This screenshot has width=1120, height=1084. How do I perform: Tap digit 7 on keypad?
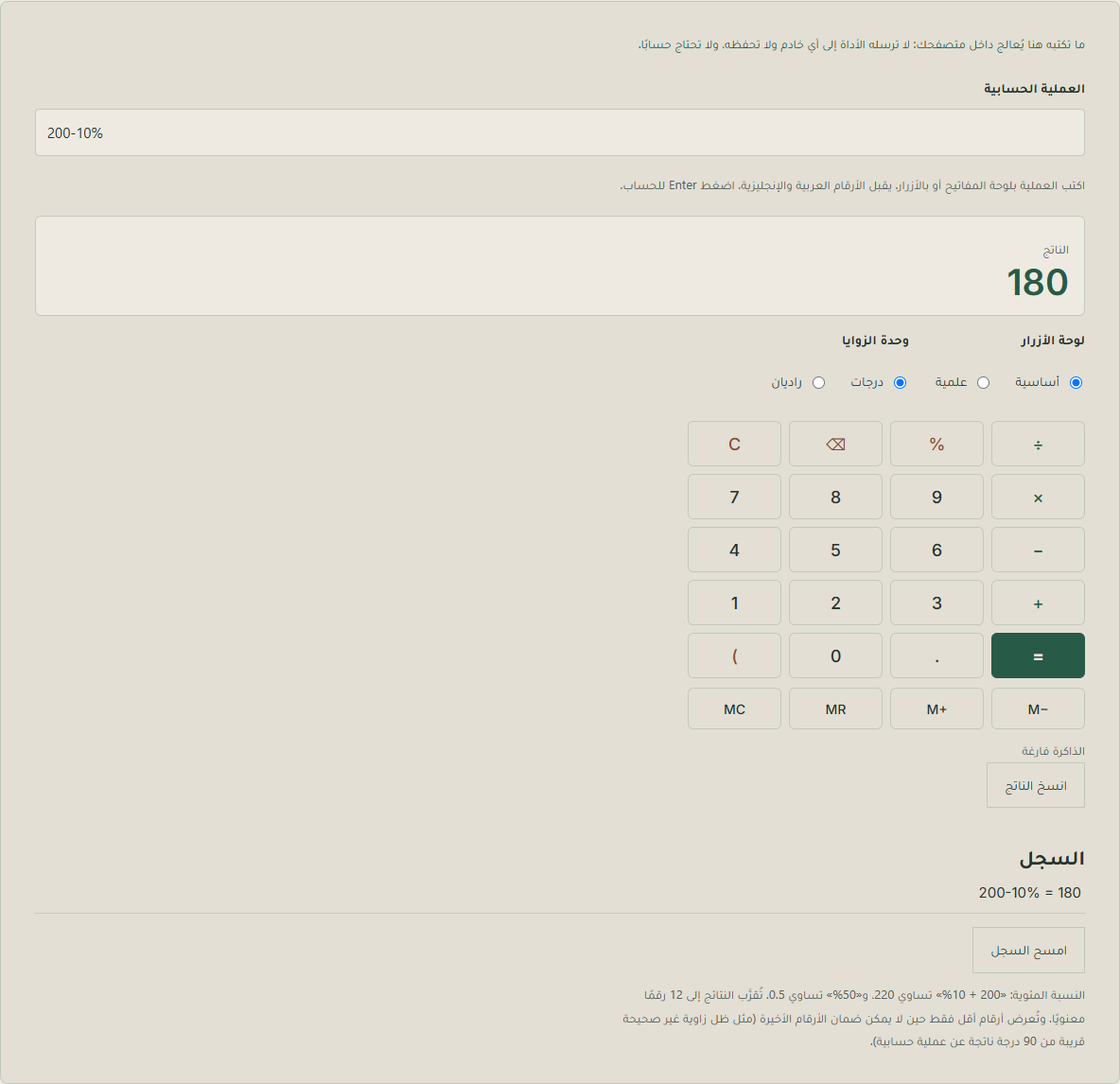(734, 497)
